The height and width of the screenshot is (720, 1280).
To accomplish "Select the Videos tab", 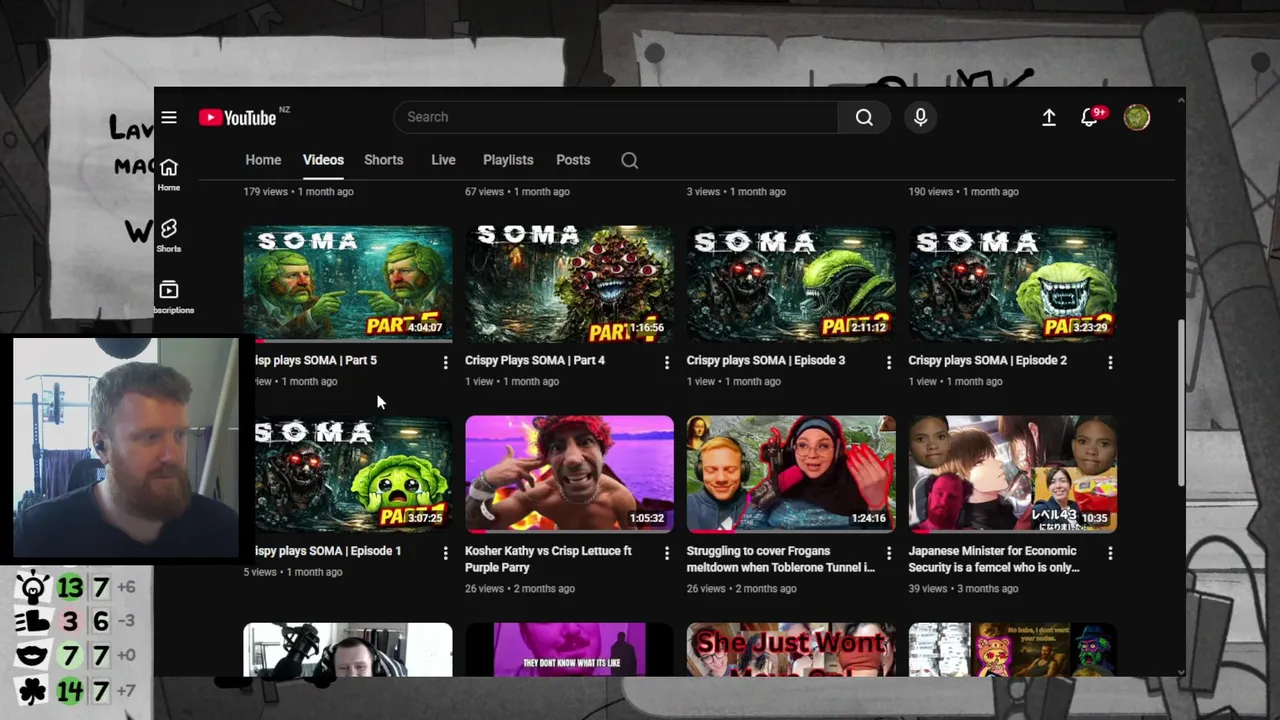I will (323, 160).
